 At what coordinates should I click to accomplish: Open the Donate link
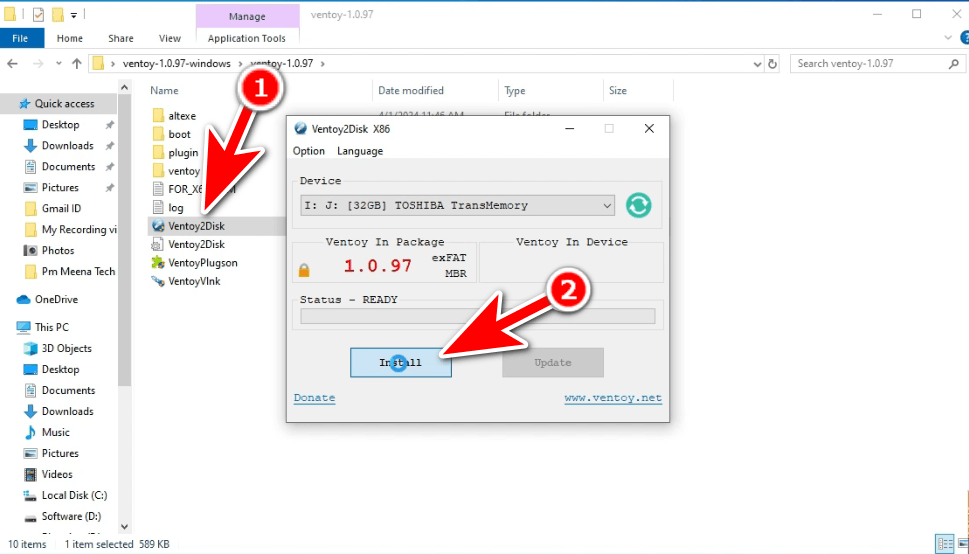coord(315,398)
